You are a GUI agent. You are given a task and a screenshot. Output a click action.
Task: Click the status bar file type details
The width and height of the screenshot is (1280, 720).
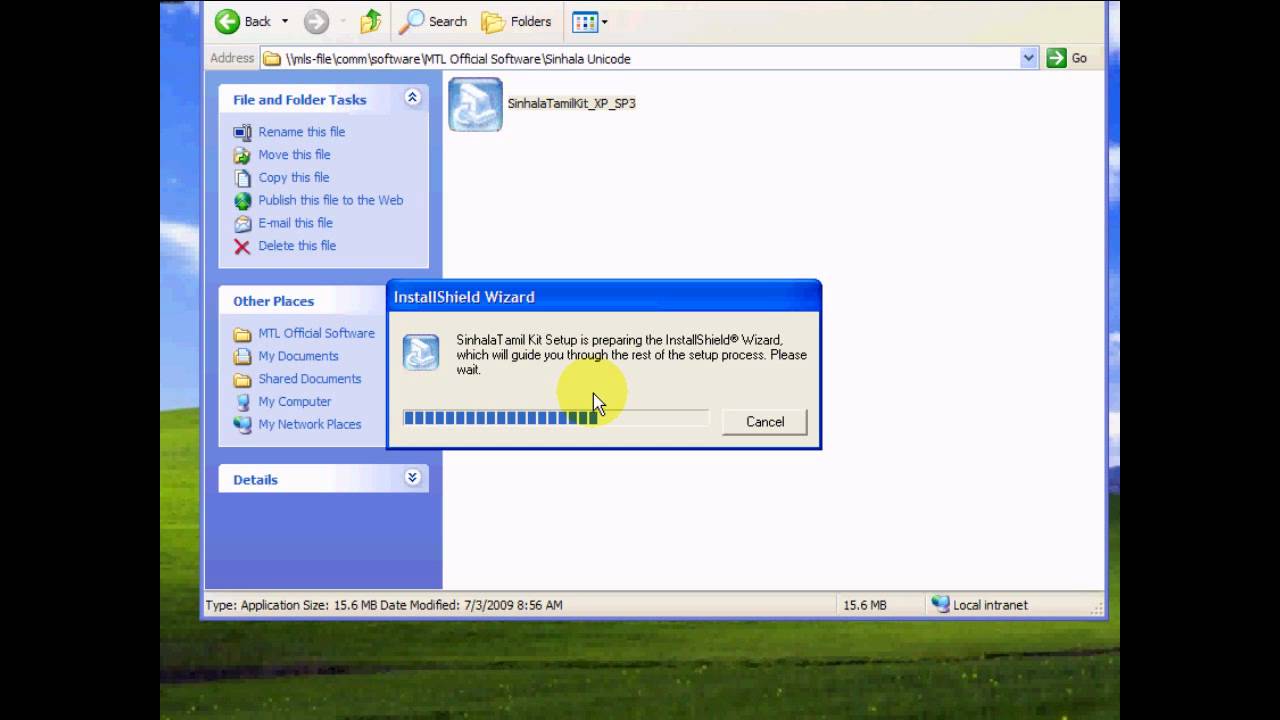pyautogui.click(x=384, y=605)
